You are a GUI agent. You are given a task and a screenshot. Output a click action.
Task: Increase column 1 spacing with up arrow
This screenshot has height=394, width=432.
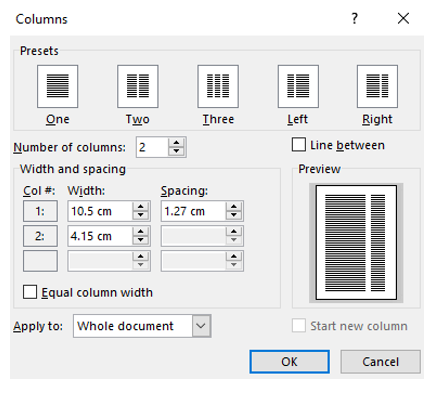coord(234,207)
